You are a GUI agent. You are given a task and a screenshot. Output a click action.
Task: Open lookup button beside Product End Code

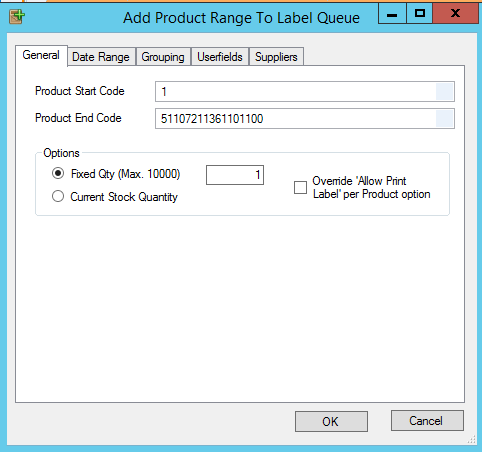pos(444,118)
